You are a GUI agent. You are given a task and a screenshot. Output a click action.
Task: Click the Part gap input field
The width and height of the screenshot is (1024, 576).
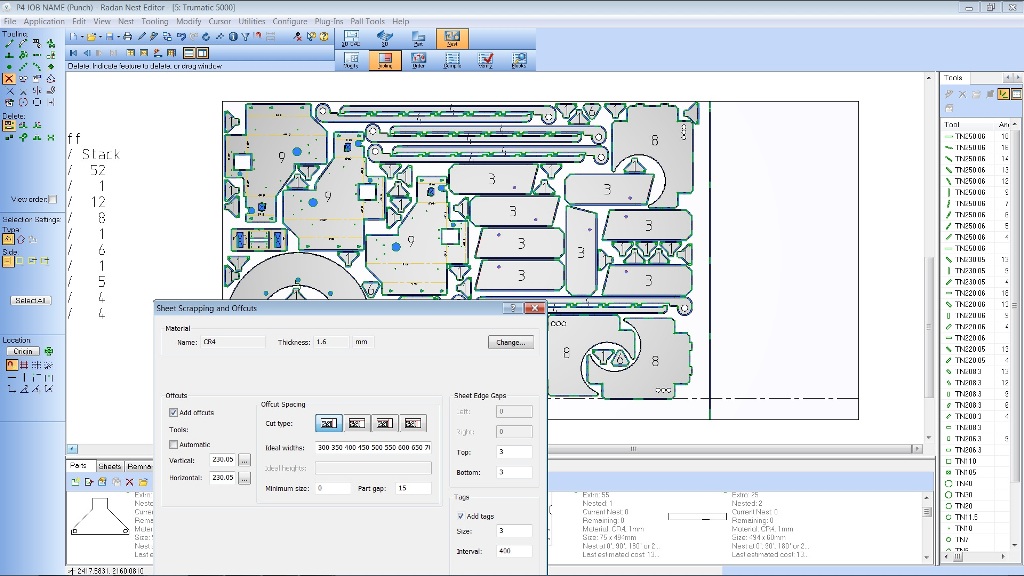[x=413, y=488]
